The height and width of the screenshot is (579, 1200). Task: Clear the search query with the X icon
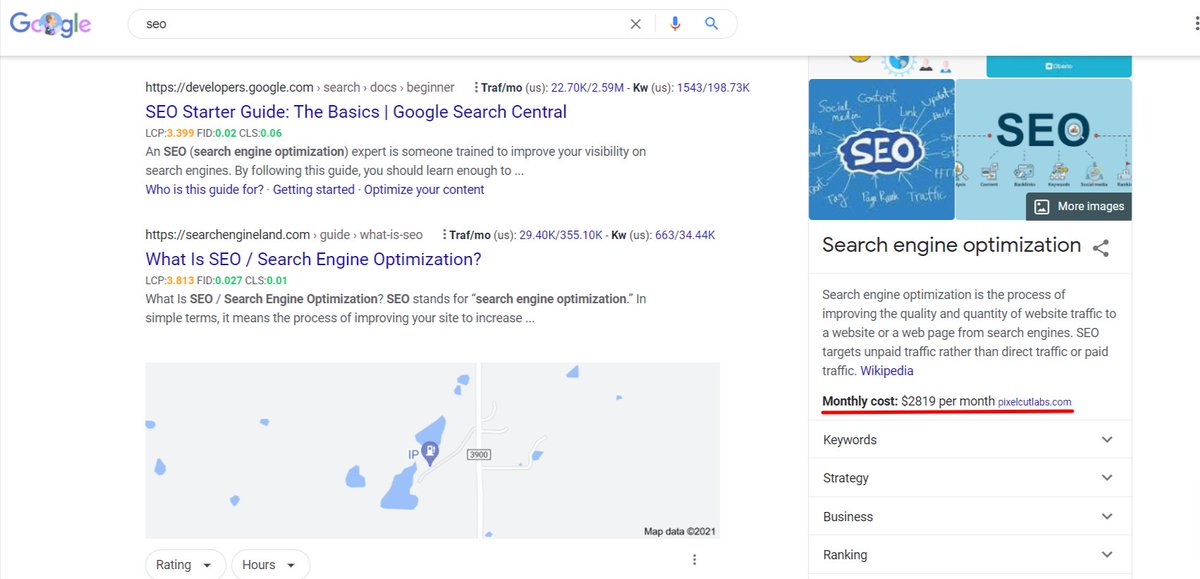click(x=635, y=23)
